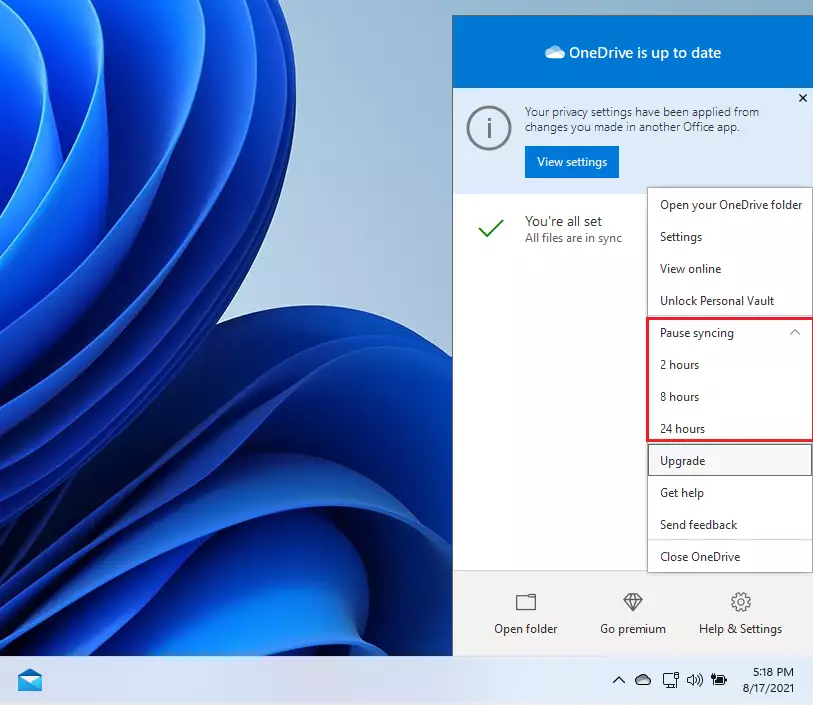Choose Get help menu item
The height and width of the screenshot is (705, 813).
pyautogui.click(x=730, y=493)
